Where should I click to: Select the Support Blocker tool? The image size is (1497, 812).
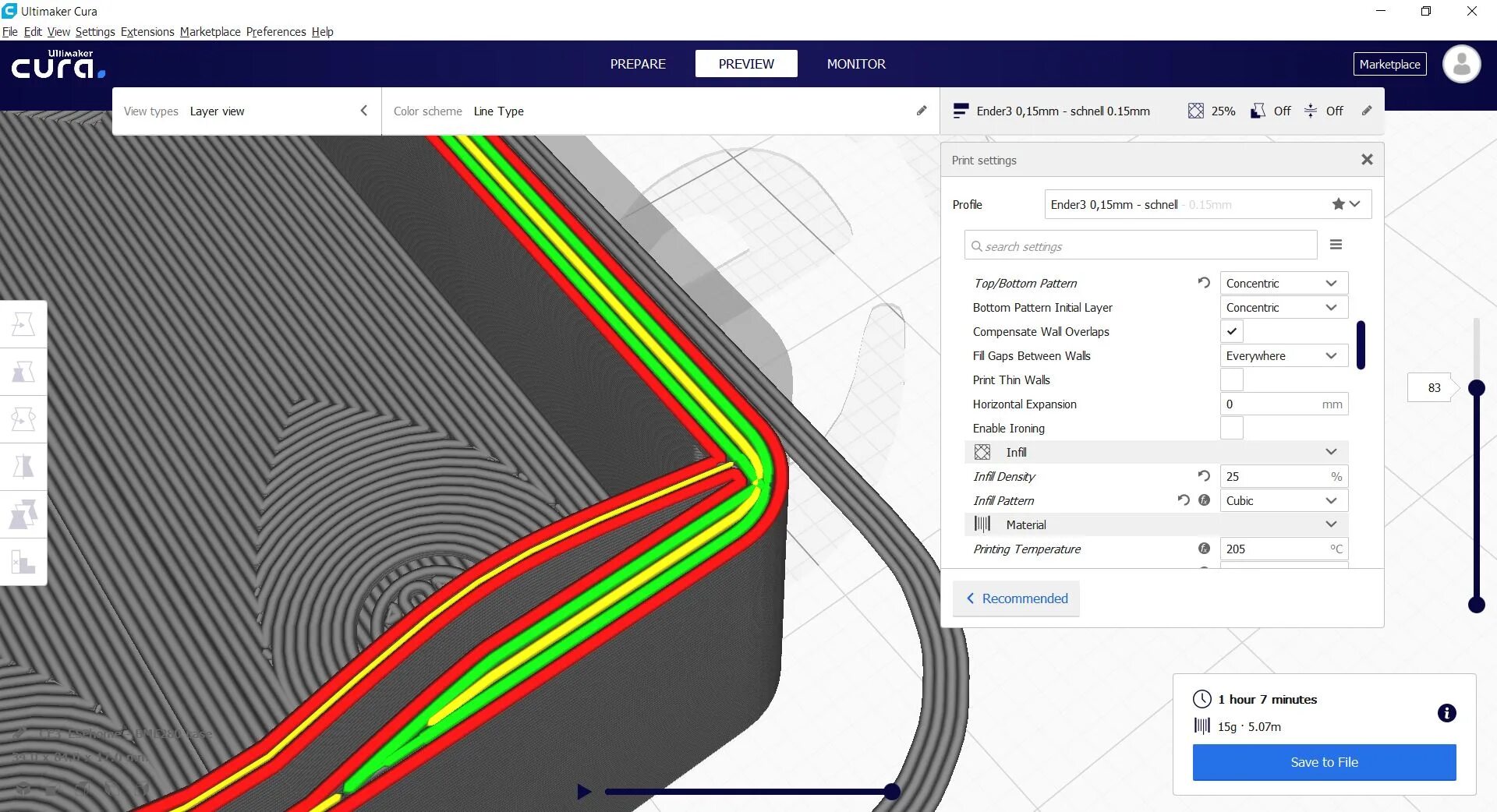23,562
